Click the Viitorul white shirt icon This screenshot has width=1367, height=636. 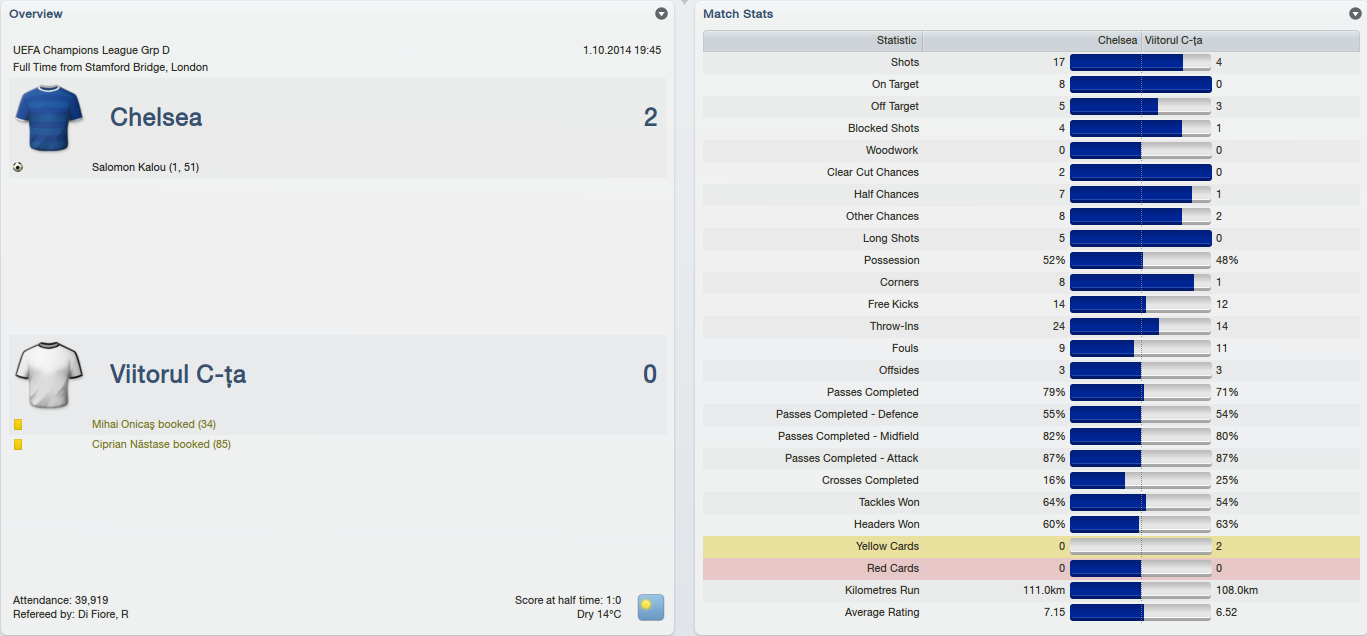coord(48,375)
